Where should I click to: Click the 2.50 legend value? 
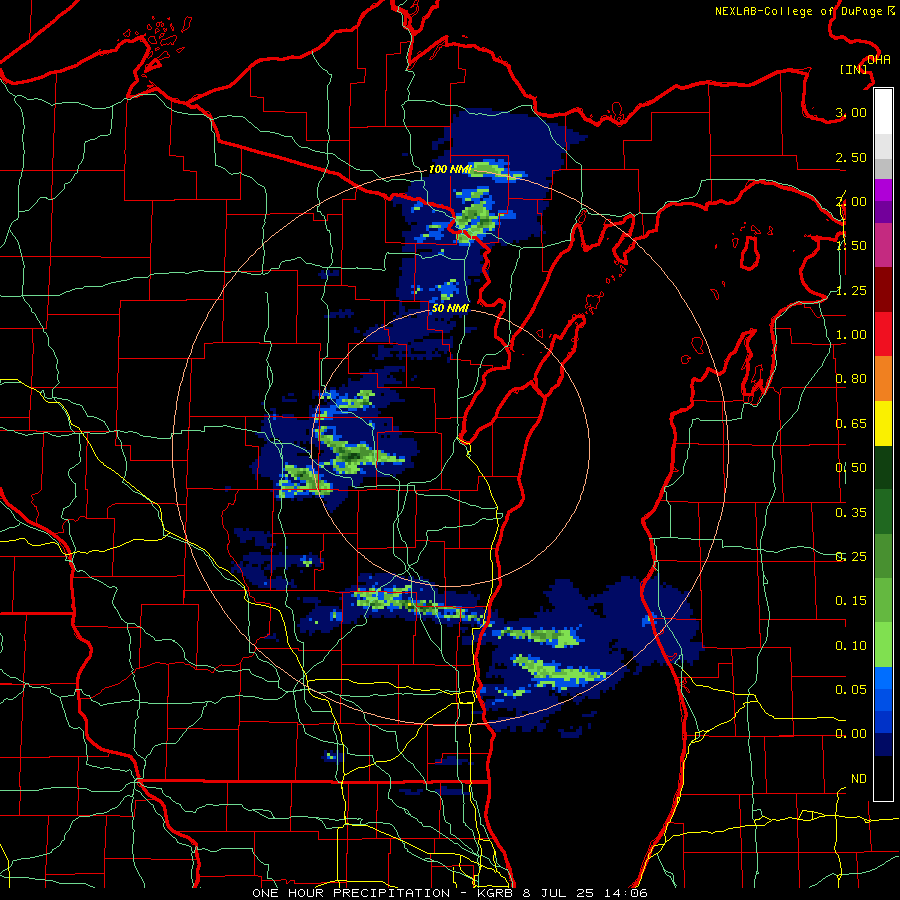click(x=851, y=157)
